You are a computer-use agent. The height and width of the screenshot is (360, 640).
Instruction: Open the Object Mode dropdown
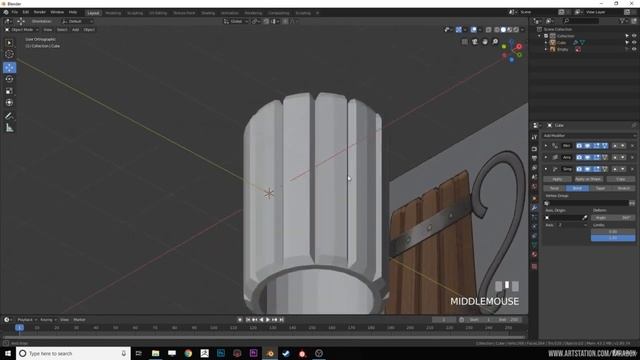pos(22,30)
